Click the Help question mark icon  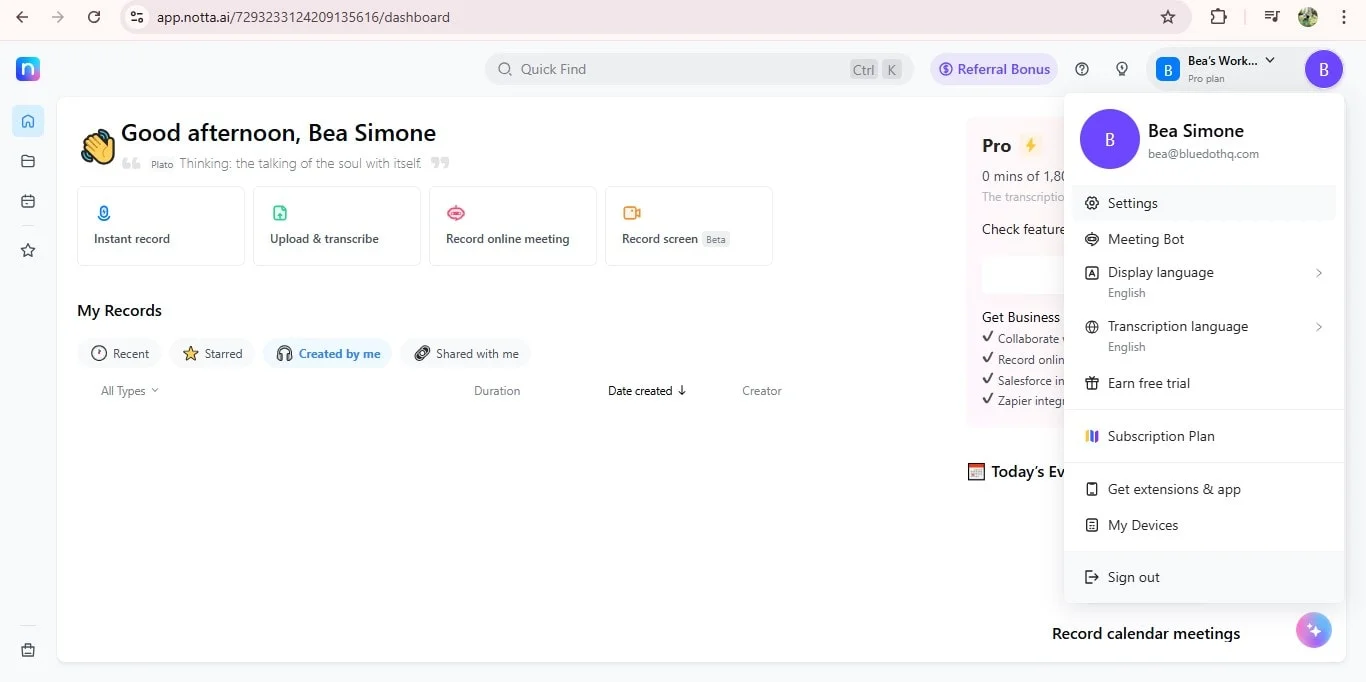1082,69
